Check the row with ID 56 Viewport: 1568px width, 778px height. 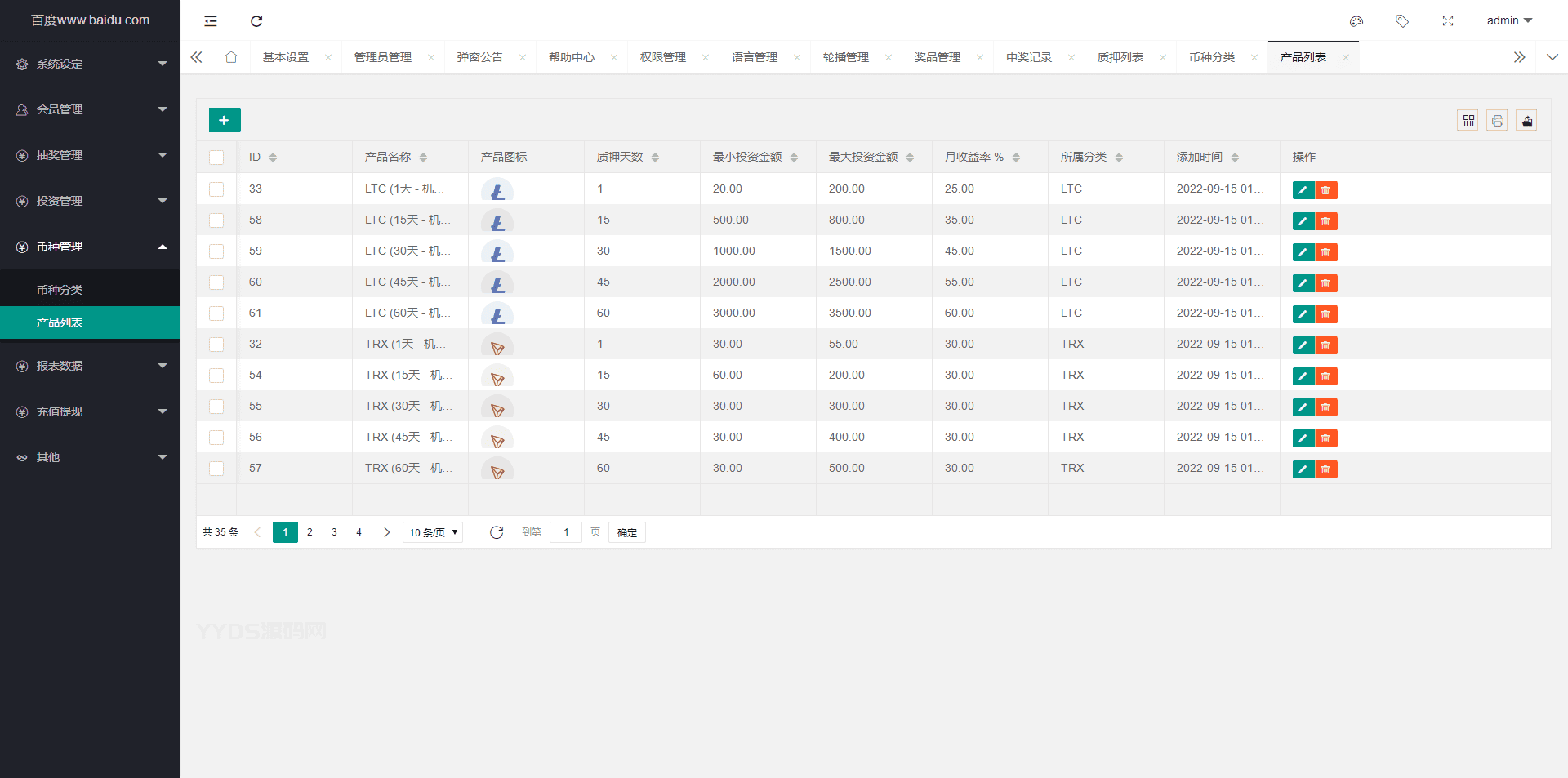pos(216,438)
